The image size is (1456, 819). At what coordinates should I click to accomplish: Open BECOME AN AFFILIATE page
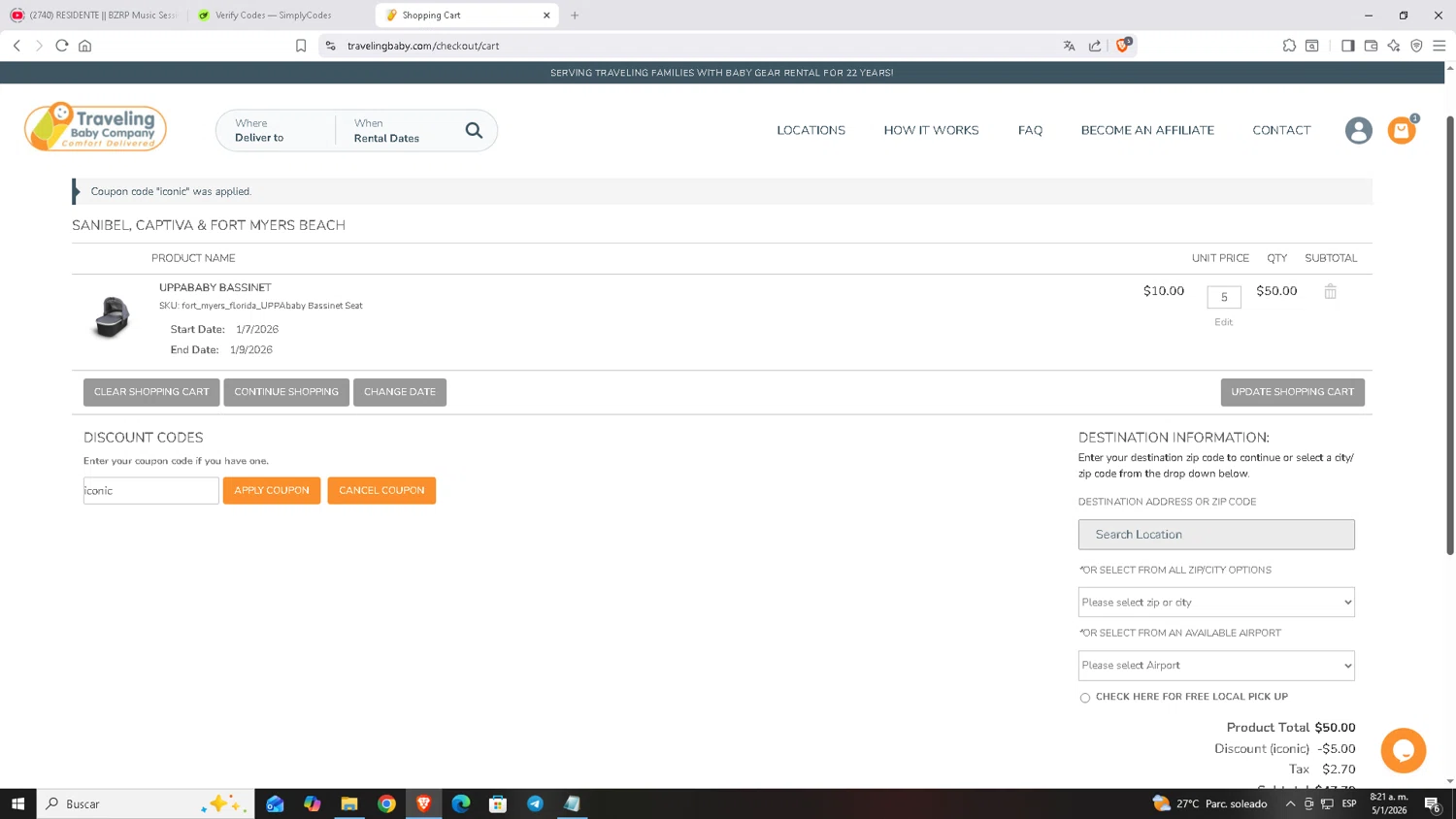(x=1147, y=130)
